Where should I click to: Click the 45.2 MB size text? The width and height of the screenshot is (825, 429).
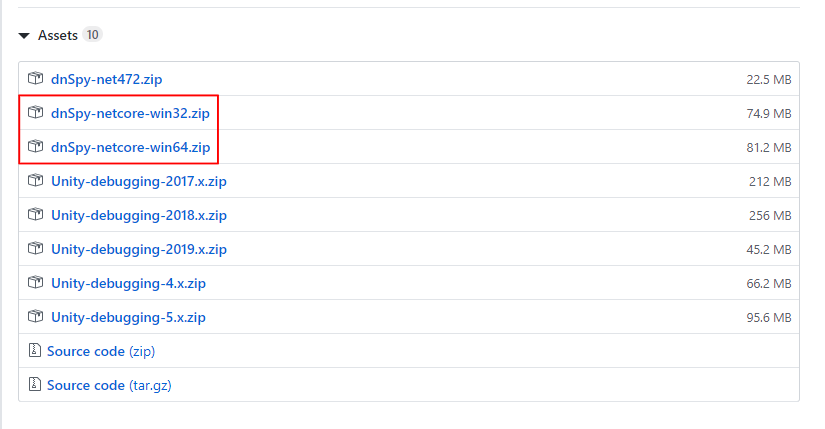pyautogui.click(x=769, y=250)
